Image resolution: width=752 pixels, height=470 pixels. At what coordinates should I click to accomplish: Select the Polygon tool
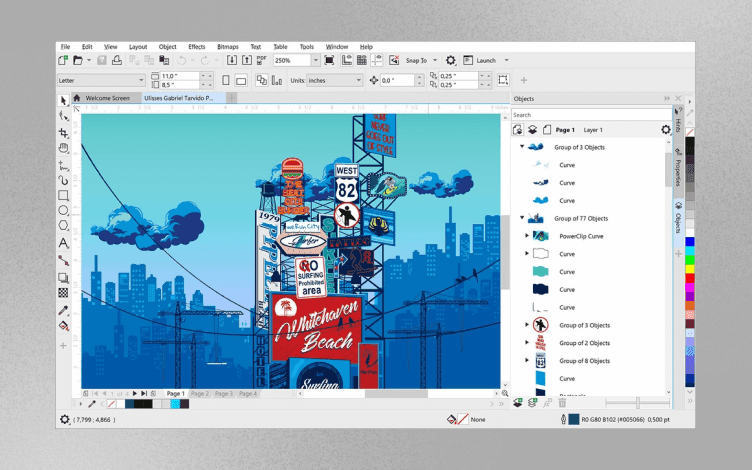63,225
